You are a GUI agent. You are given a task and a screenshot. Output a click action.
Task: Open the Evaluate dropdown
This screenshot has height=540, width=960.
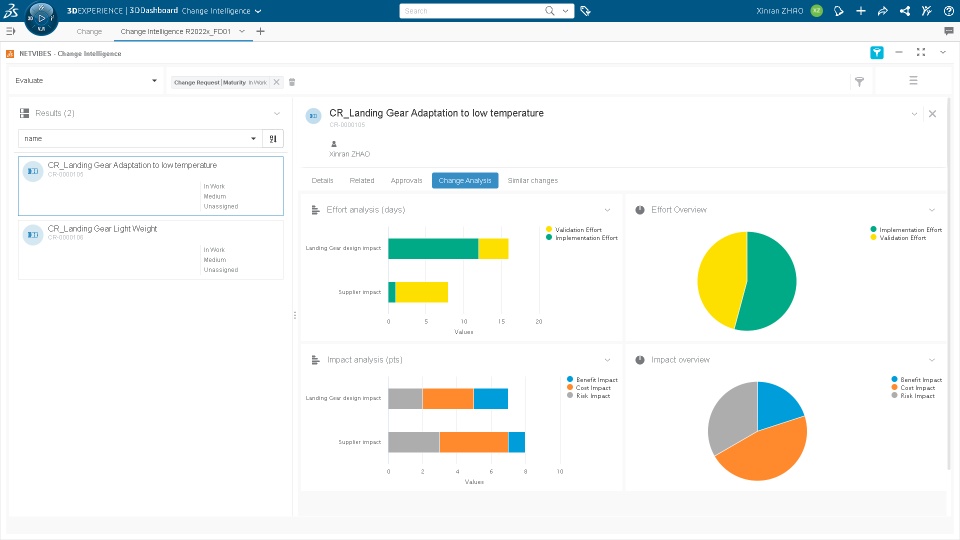coord(86,80)
